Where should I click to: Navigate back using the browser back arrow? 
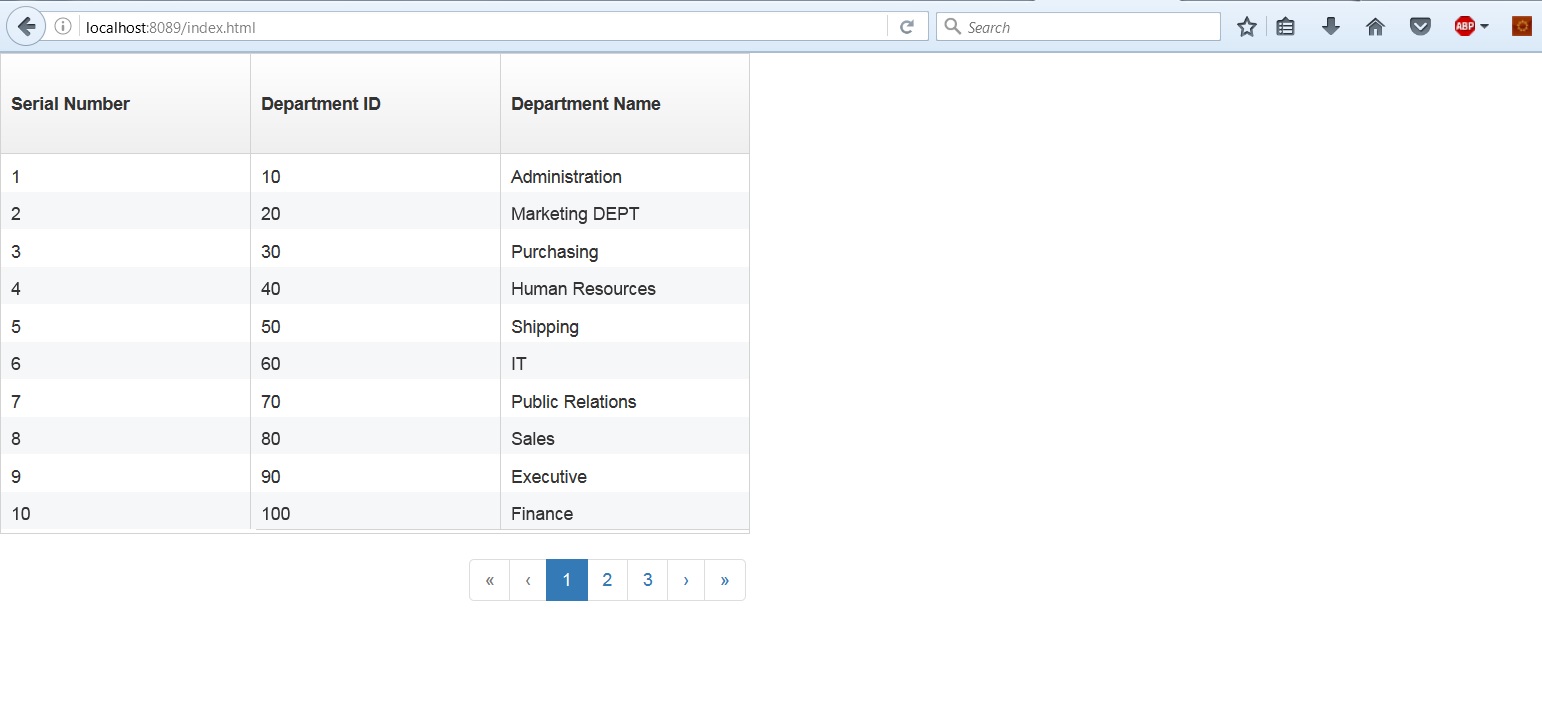click(x=26, y=26)
